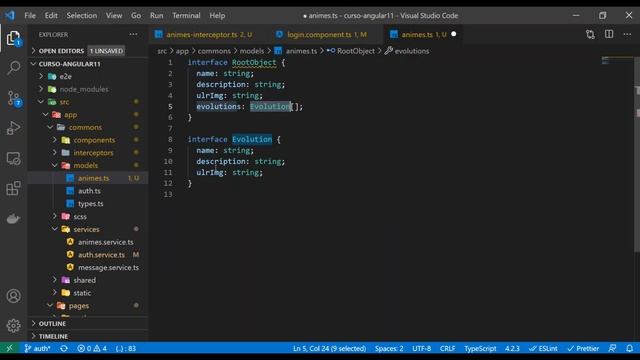Open auth.ts in models folder
Image resolution: width=640 pixels, height=360 pixels.
(88, 191)
